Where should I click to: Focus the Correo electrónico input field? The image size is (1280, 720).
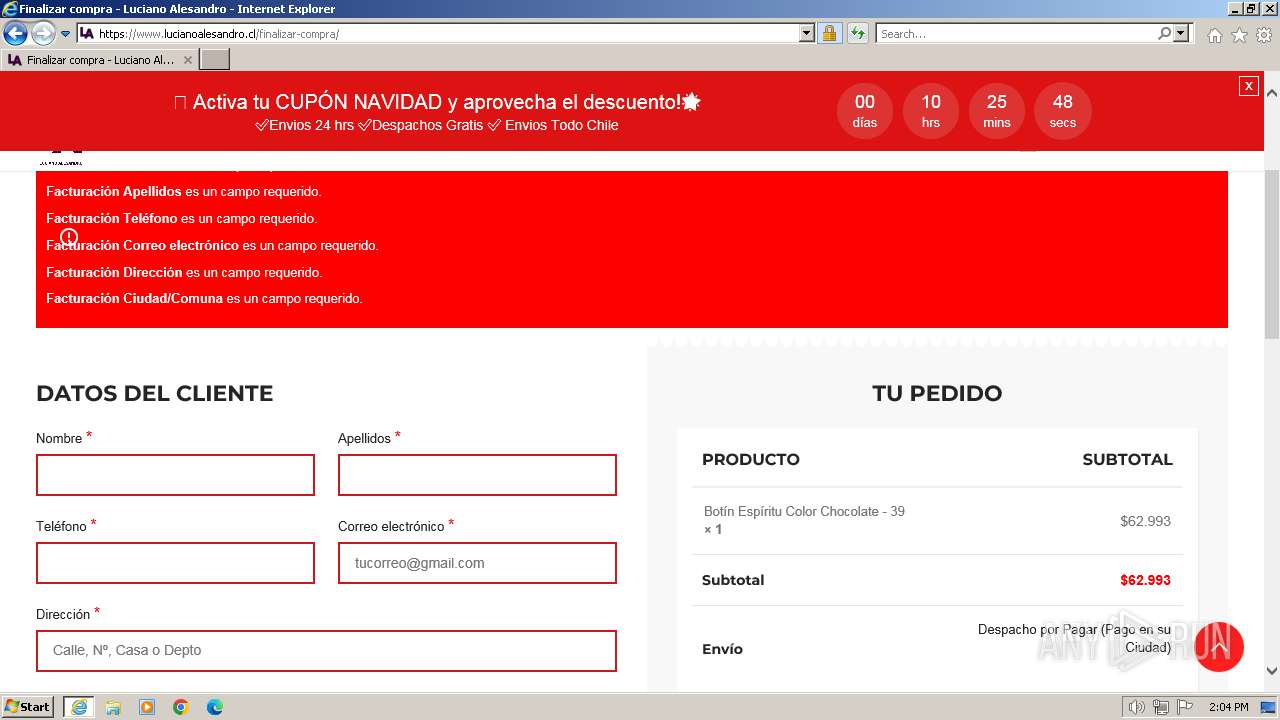tap(477, 563)
